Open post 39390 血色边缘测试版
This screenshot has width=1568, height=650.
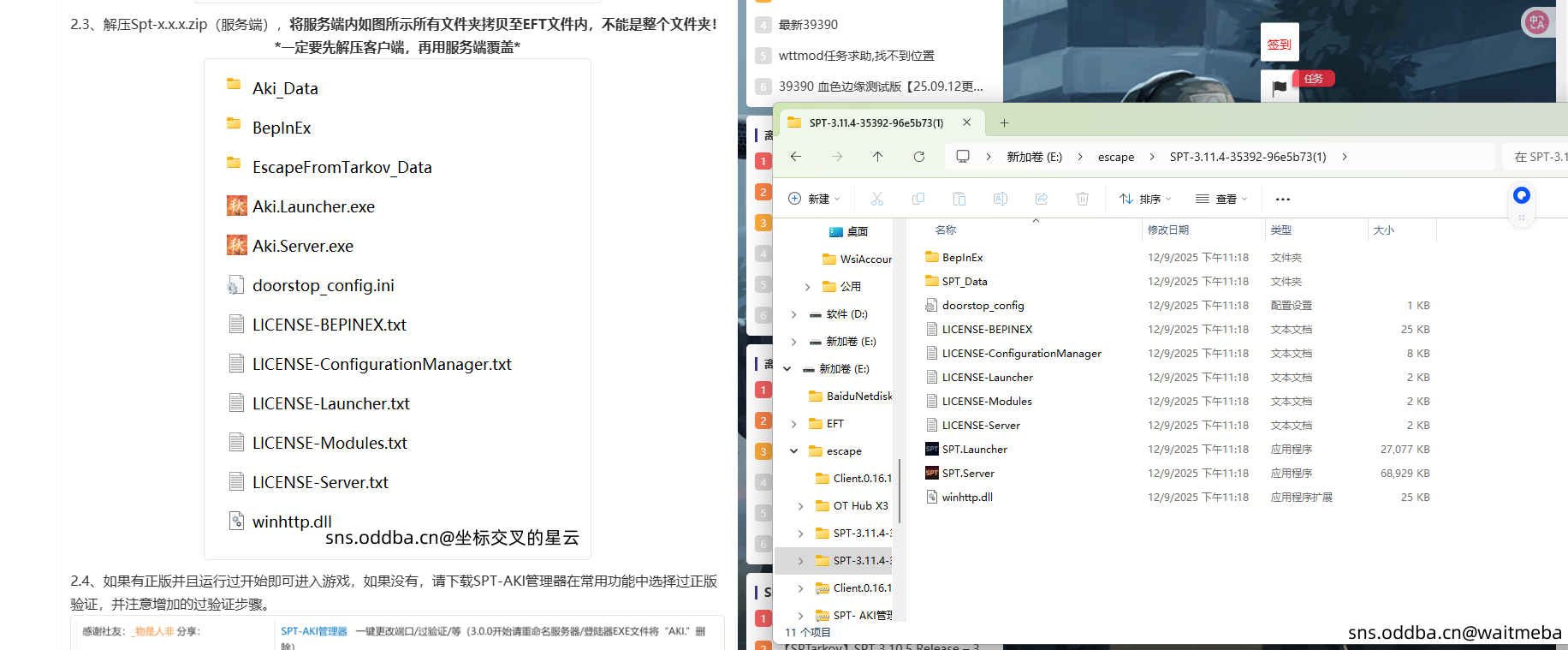881,86
